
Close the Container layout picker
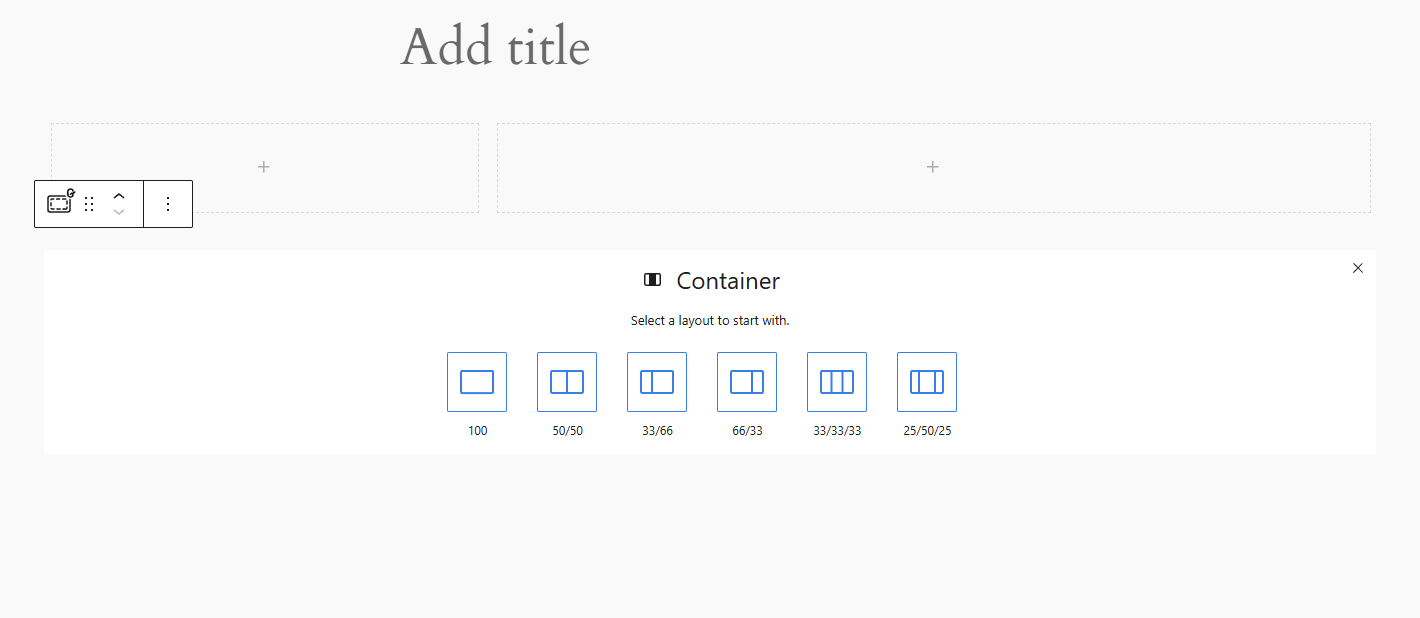click(x=1357, y=268)
